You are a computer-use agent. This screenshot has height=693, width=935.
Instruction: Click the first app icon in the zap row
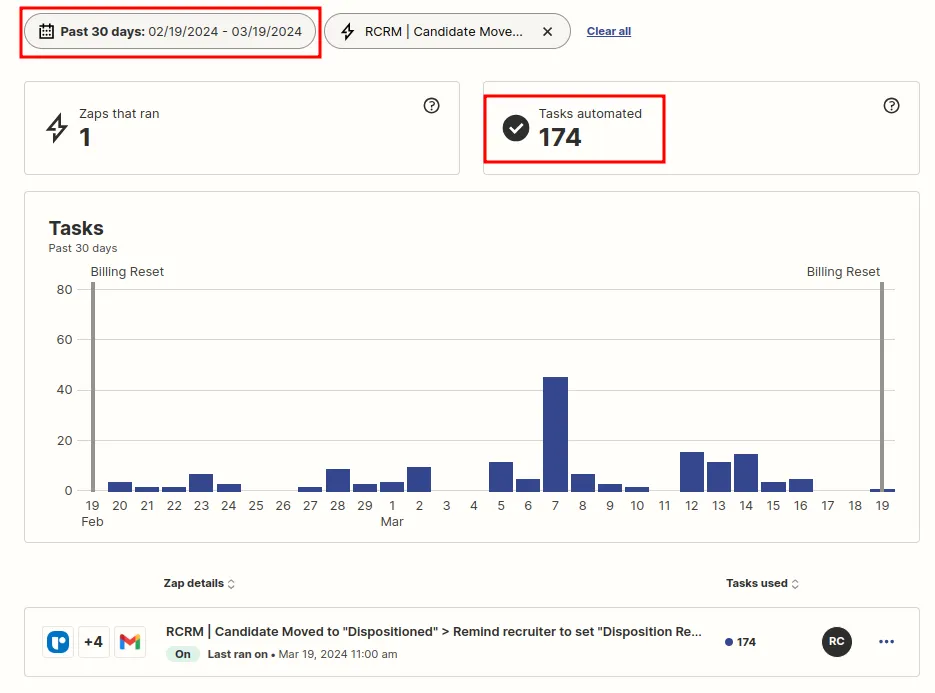tap(58, 641)
